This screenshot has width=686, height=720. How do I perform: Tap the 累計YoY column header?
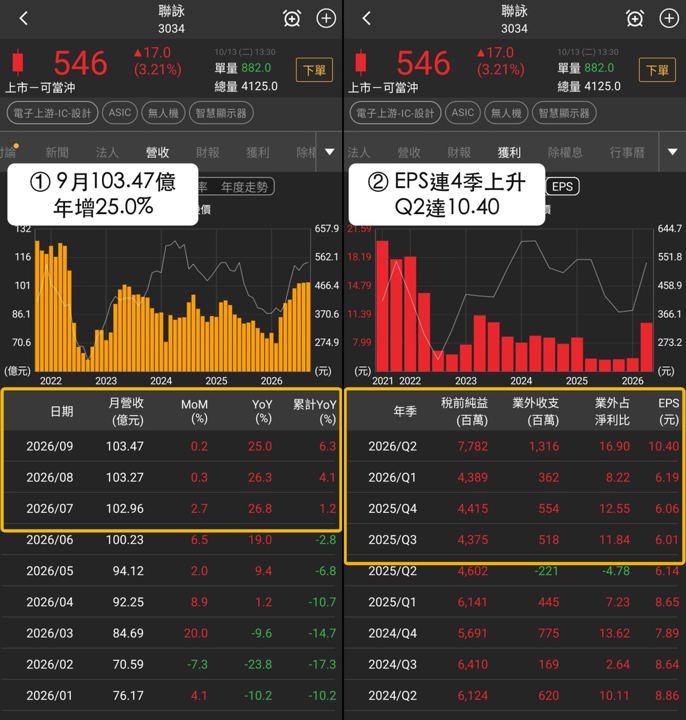315,411
